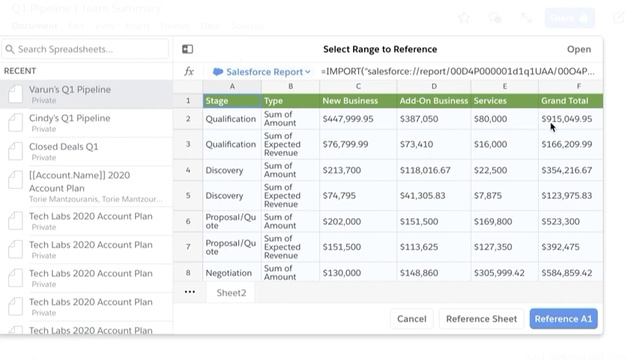Select column F header
This screenshot has height=360, width=640.
pyautogui.click(x=571, y=87)
